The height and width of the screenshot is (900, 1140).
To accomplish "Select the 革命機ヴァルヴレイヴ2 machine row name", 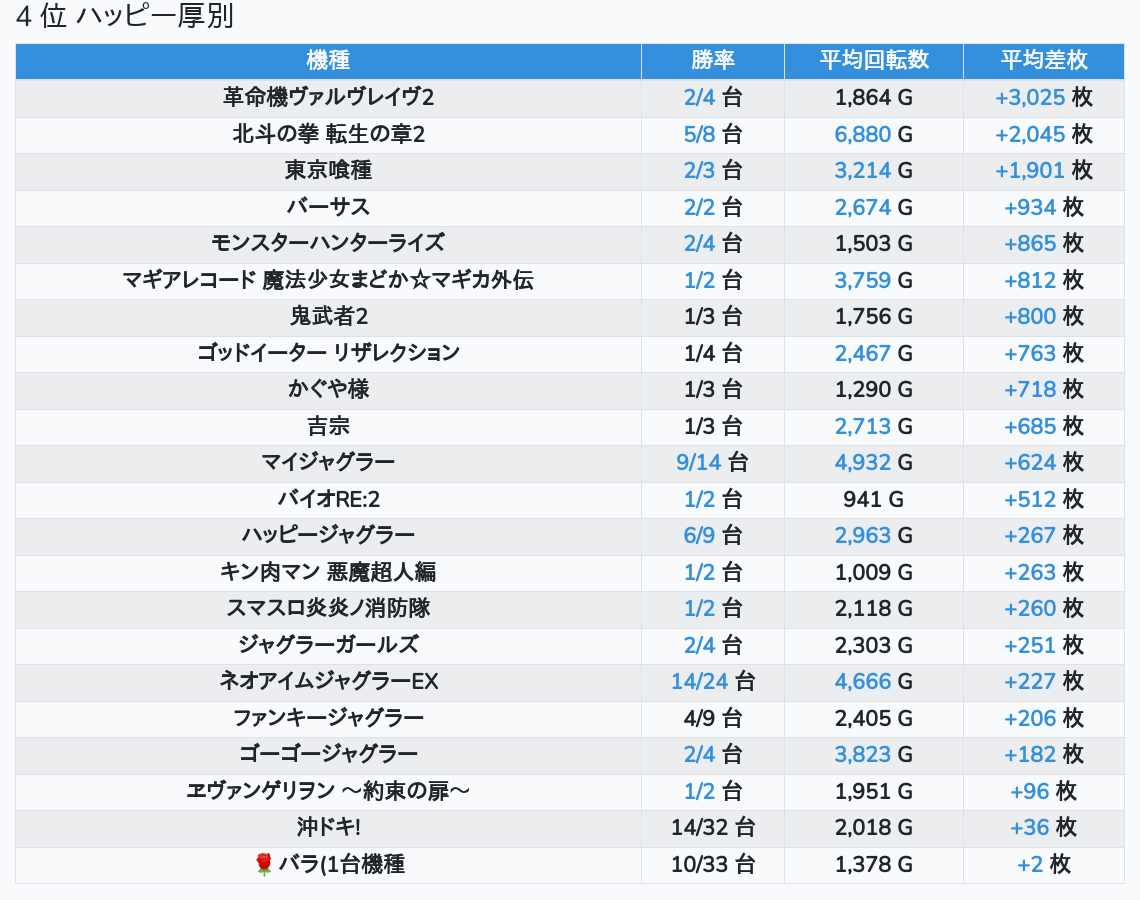I will pyautogui.click(x=328, y=98).
